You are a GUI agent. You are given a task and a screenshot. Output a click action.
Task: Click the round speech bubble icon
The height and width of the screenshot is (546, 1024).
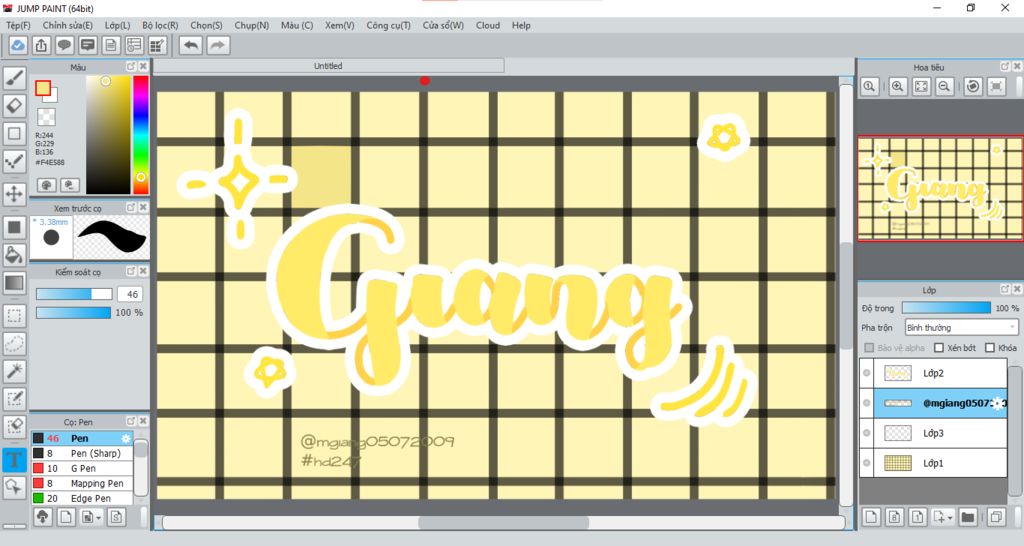pos(64,45)
